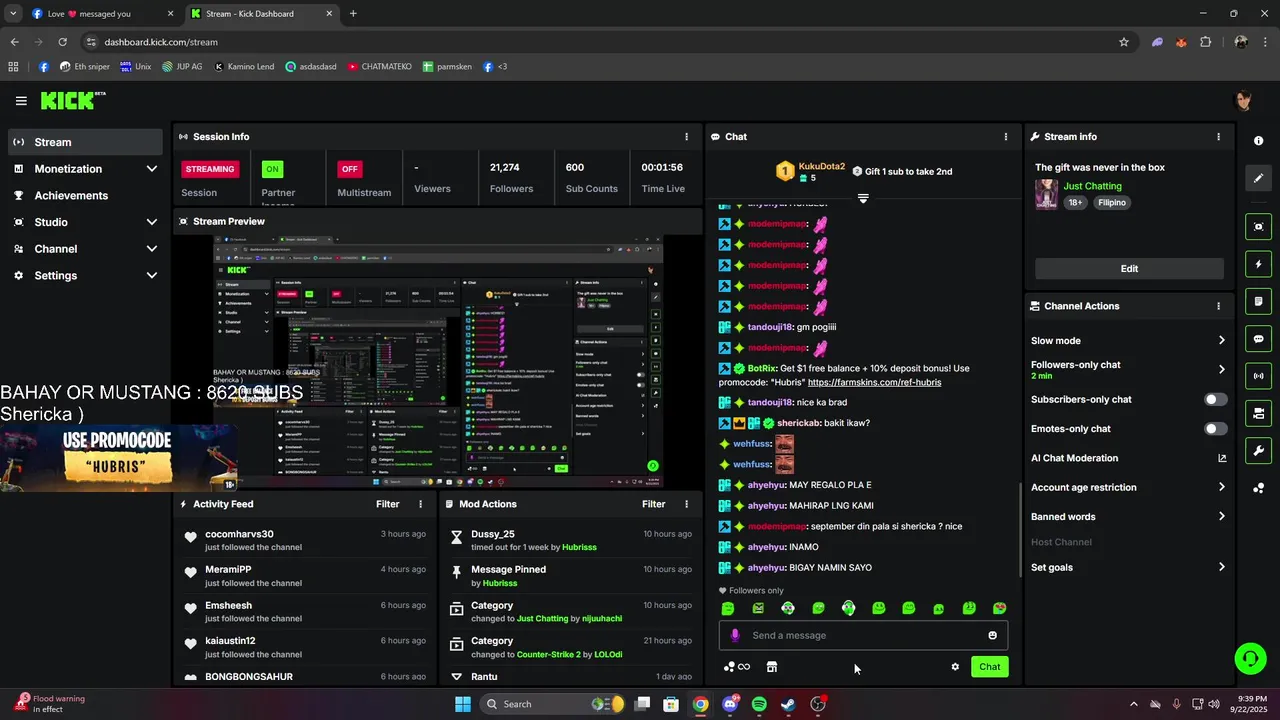Click the wrench icon in right toolbar
Viewport: 1280px width, 720px height.
(1258, 450)
